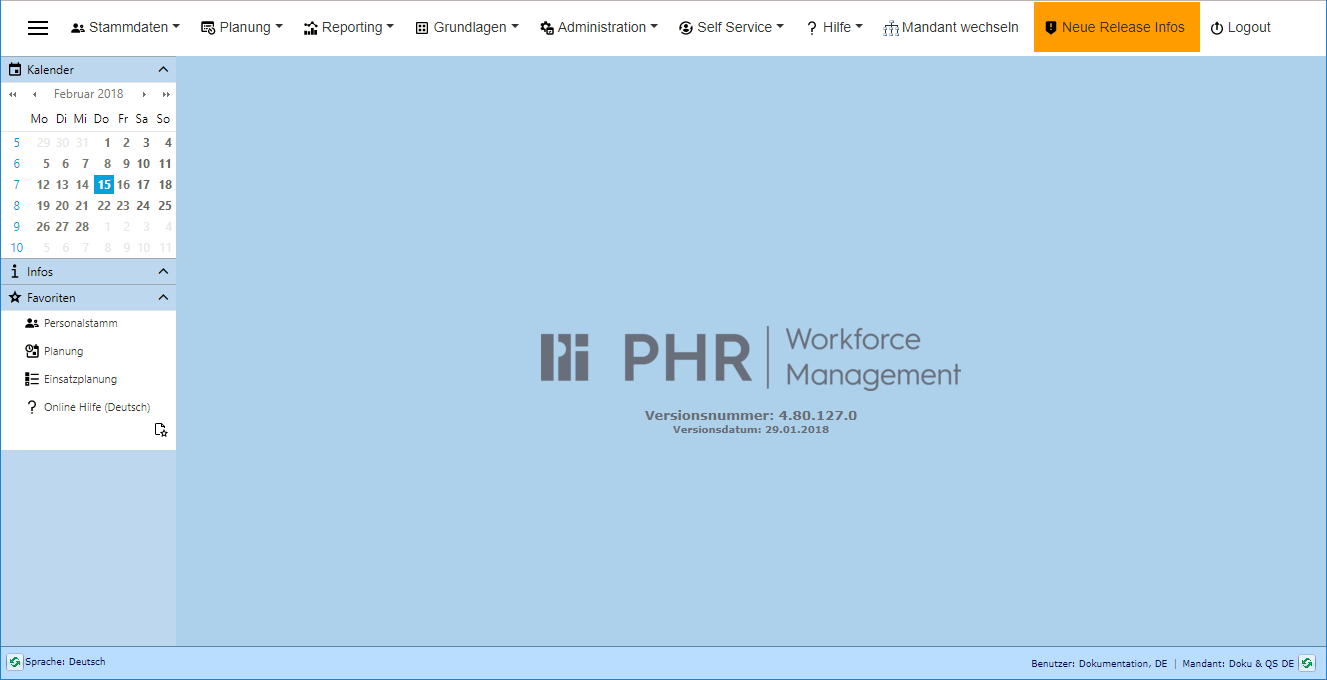Click the Planung favorite icon
Image resolution: width=1327 pixels, height=680 pixels.
(32, 352)
